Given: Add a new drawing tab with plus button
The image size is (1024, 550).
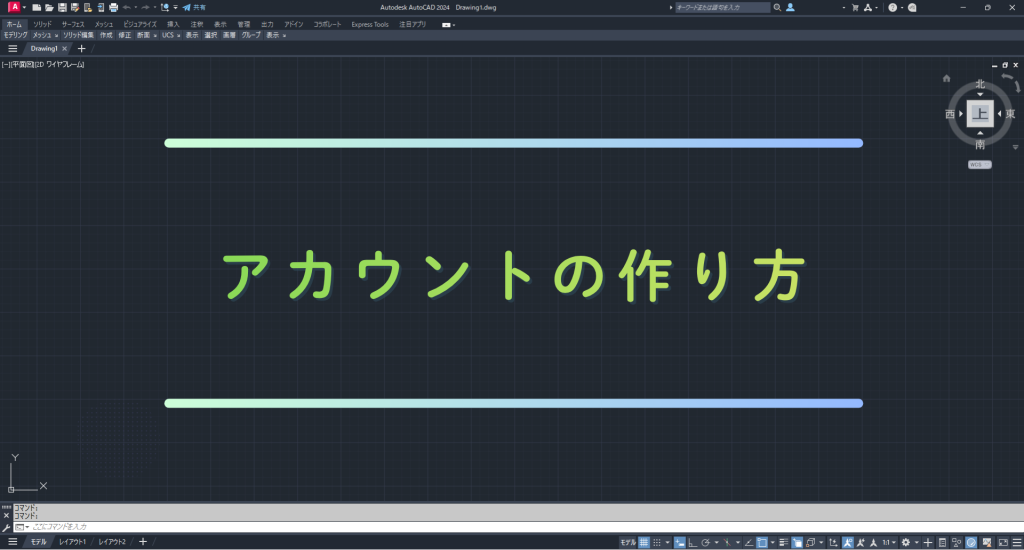Looking at the screenshot, I should pos(82,48).
